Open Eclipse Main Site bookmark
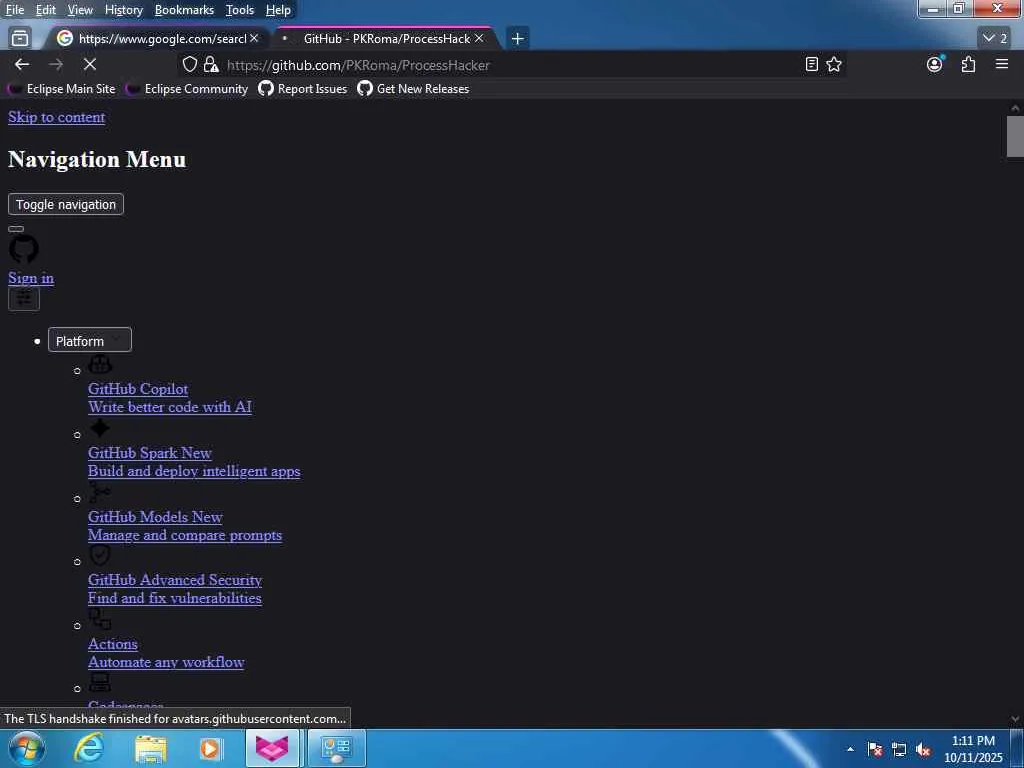 pyautogui.click(x=62, y=89)
